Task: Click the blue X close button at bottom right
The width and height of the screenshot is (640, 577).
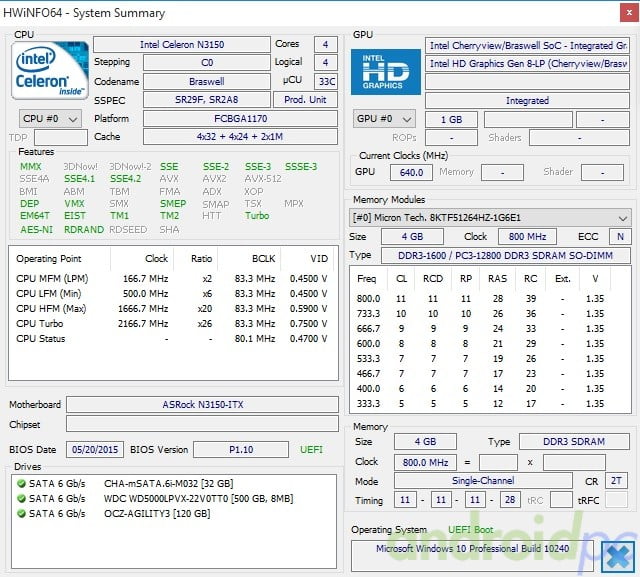Action: tap(619, 557)
